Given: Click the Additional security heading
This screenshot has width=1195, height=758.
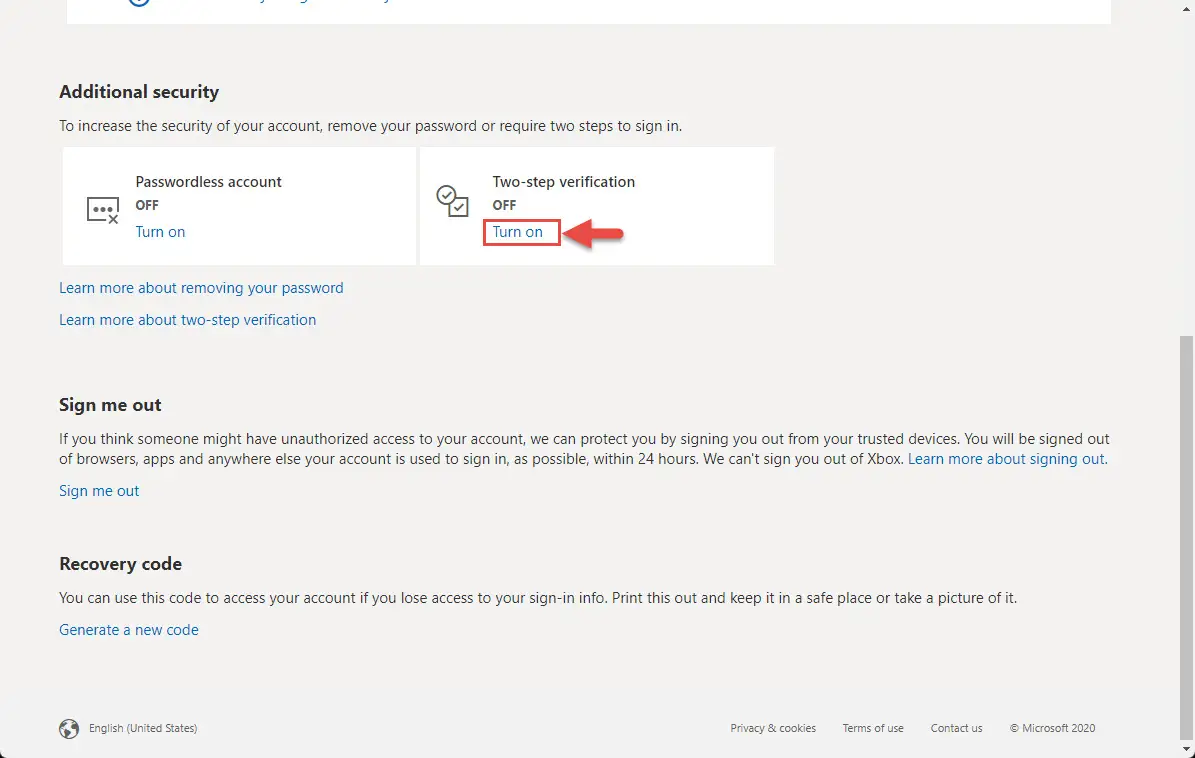Looking at the screenshot, I should tap(139, 91).
